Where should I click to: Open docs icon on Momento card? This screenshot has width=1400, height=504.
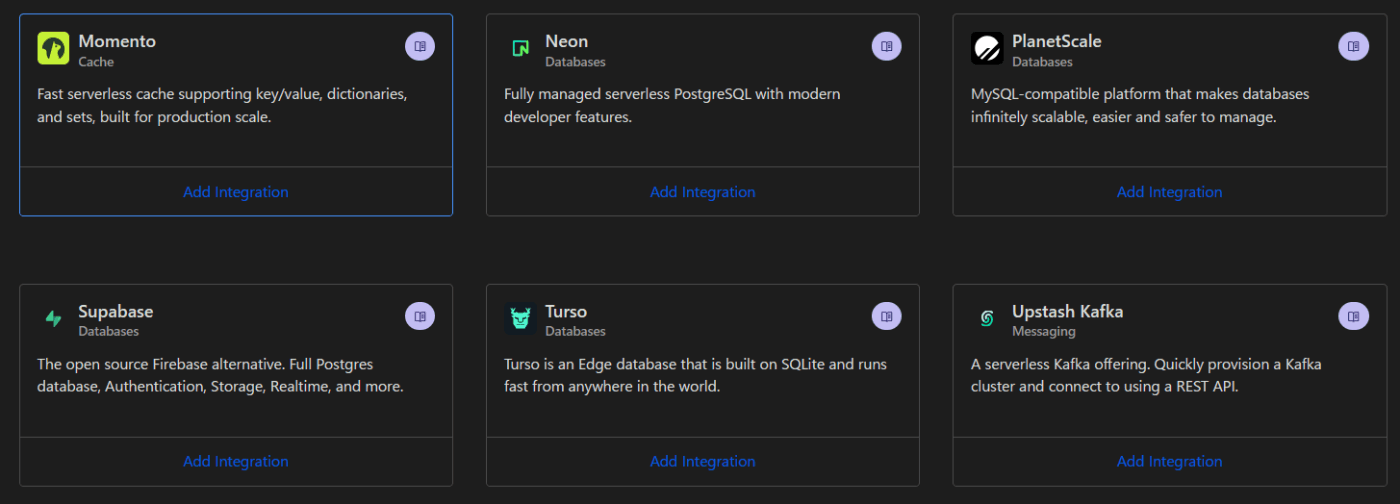pos(420,46)
